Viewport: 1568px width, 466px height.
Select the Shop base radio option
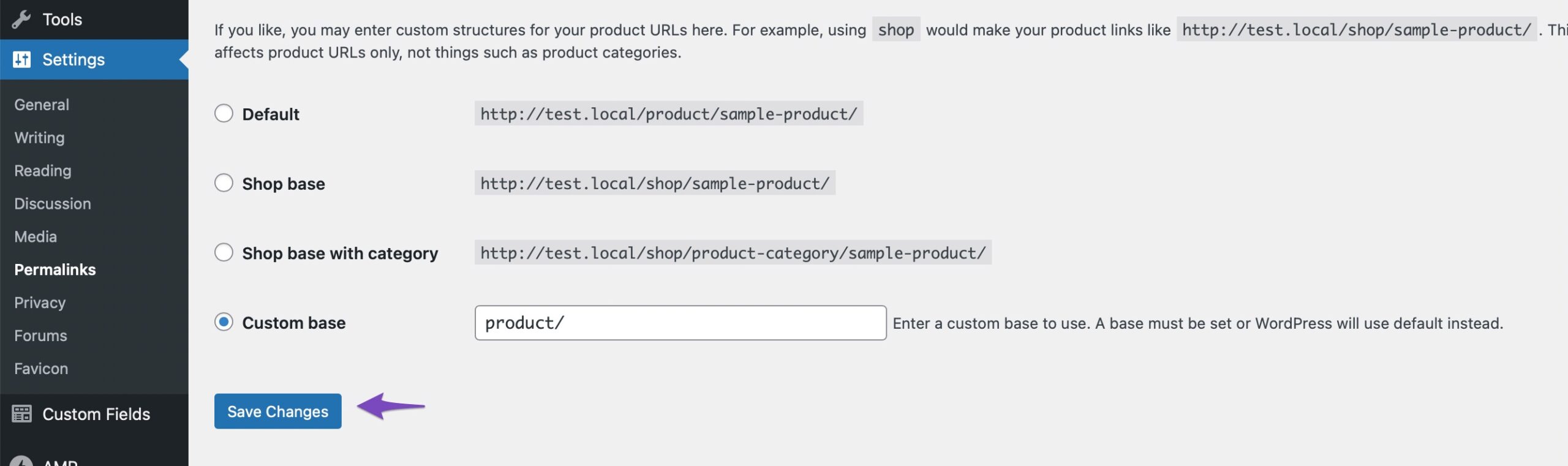[224, 183]
